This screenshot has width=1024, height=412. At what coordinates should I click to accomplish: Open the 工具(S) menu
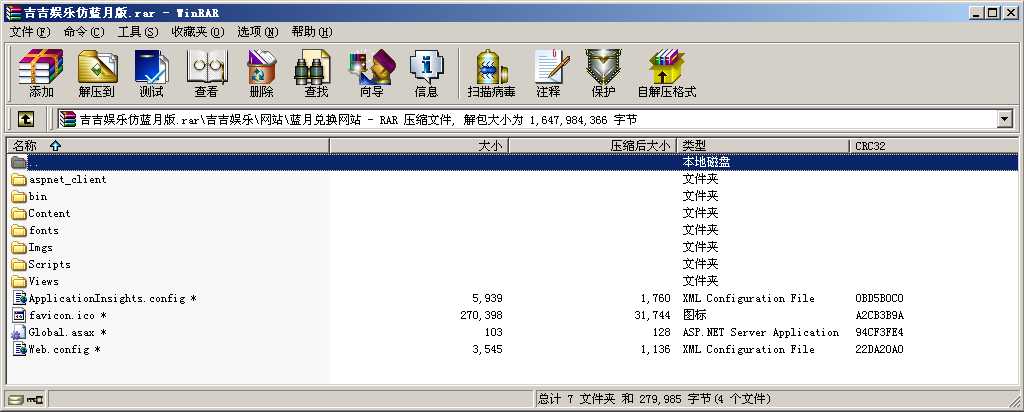coord(138,32)
